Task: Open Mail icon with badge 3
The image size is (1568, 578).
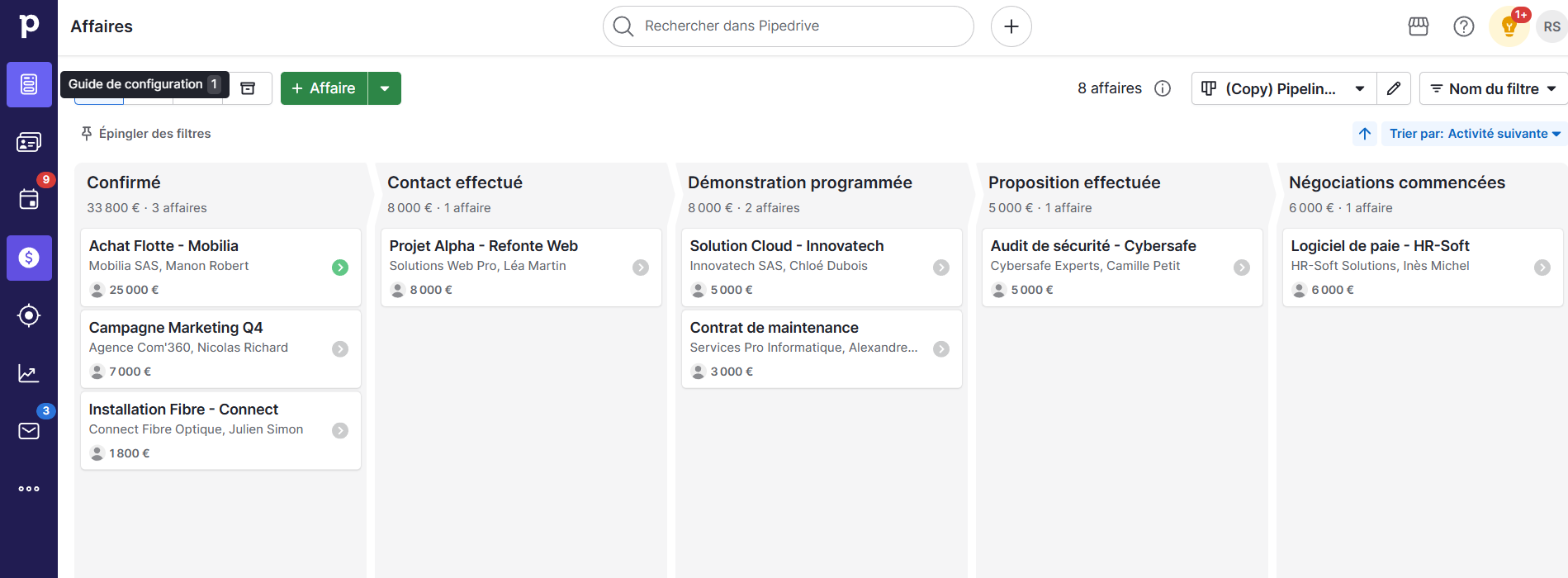Action: 29,431
